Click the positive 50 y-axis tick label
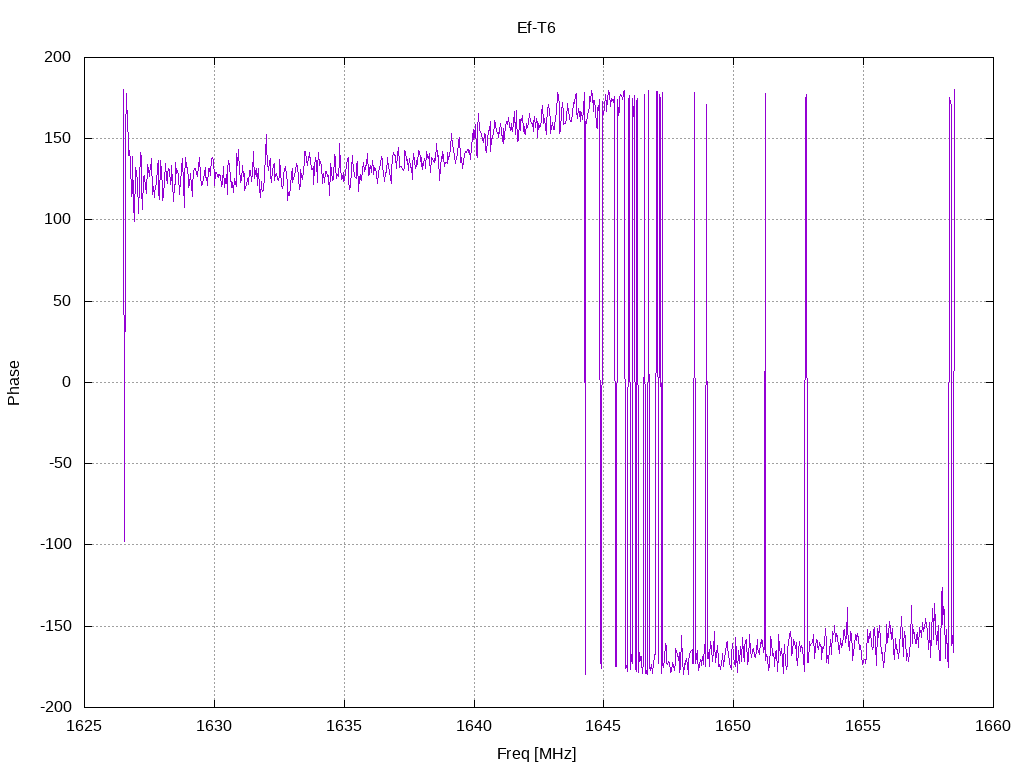 click(62, 301)
